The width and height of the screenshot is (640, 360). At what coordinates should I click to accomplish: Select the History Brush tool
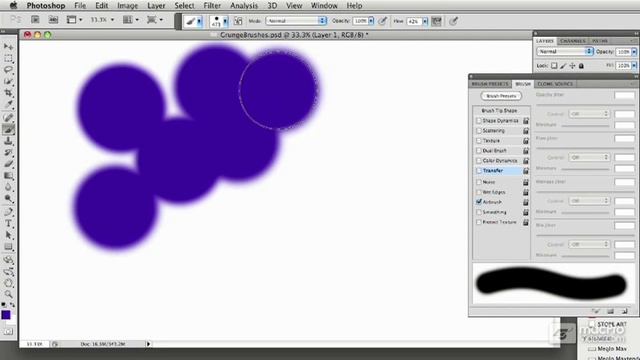8,153
